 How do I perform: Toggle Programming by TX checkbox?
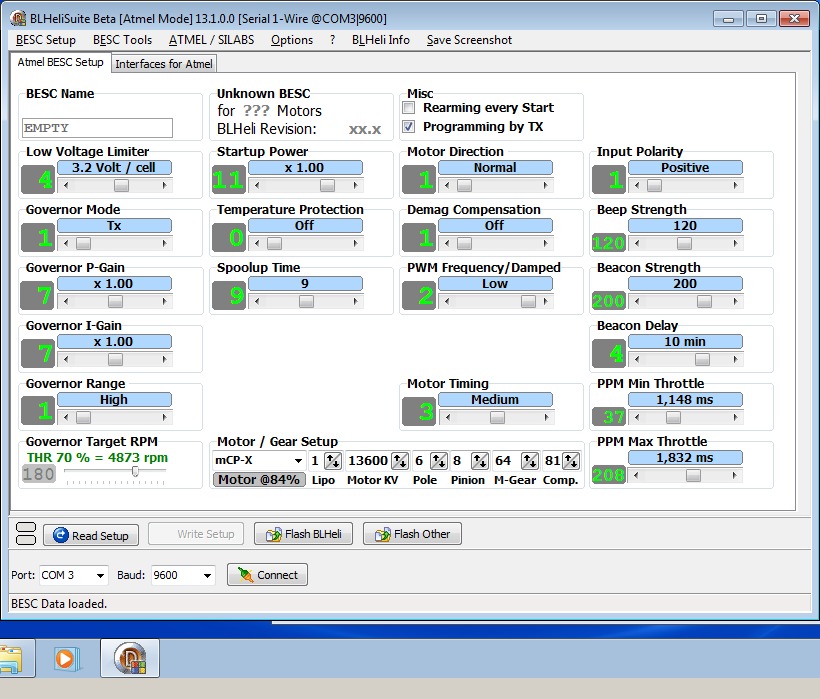pyautogui.click(x=408, y=127)
